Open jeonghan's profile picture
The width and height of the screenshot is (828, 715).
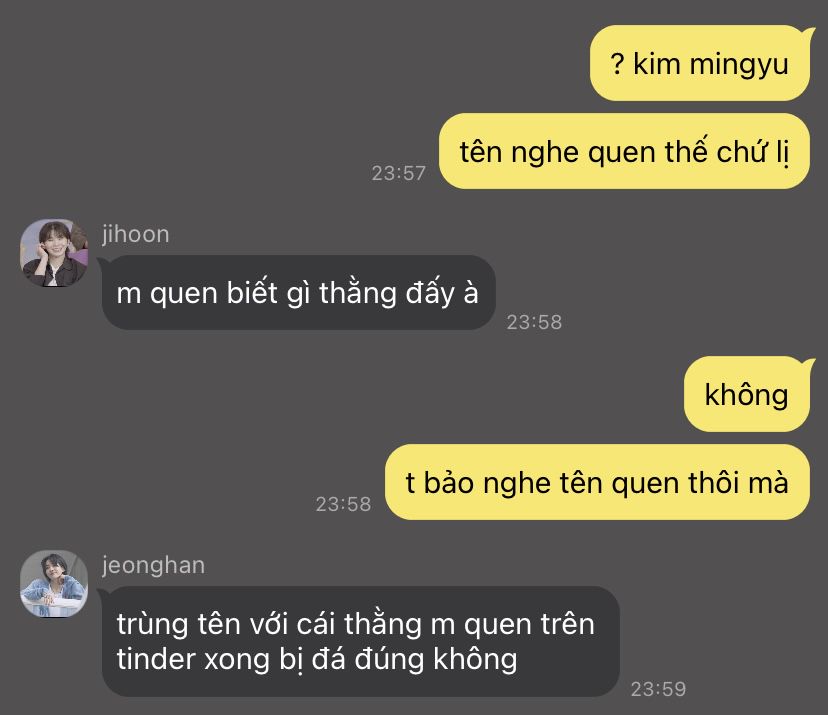[x=54, y=584]
